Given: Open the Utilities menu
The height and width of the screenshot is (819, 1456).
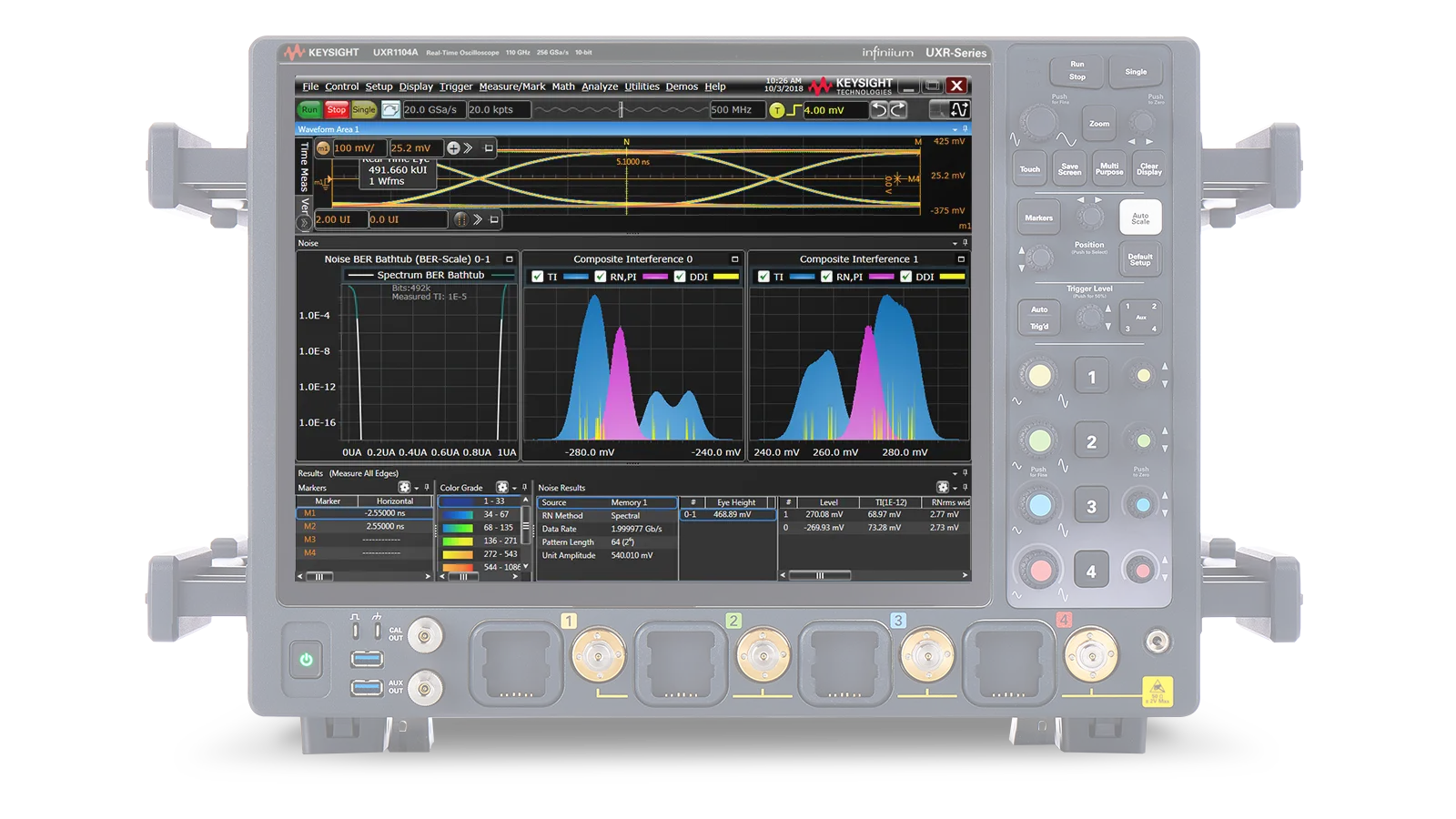Looking at the screenshot, I should [642, 87].
